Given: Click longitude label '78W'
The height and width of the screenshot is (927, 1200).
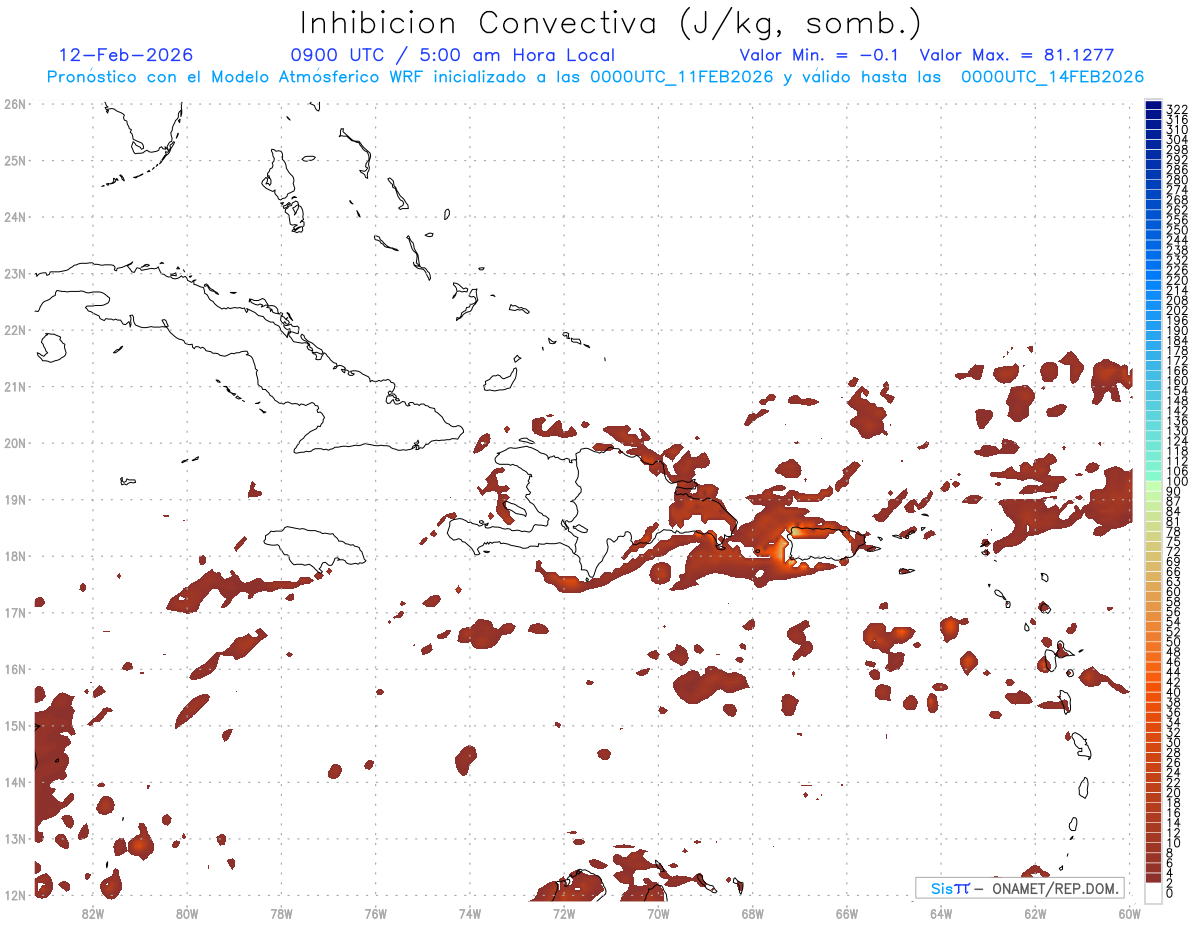Looking at the screenshot, I should click(x=281, y=913).
